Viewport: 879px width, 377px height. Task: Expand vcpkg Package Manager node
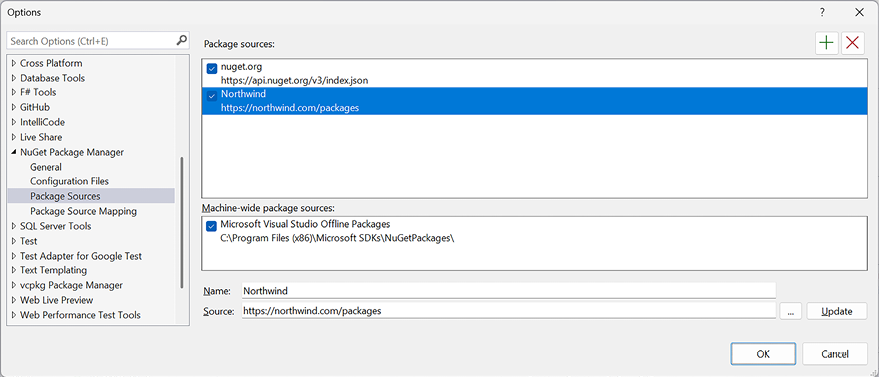click(14, 285)
